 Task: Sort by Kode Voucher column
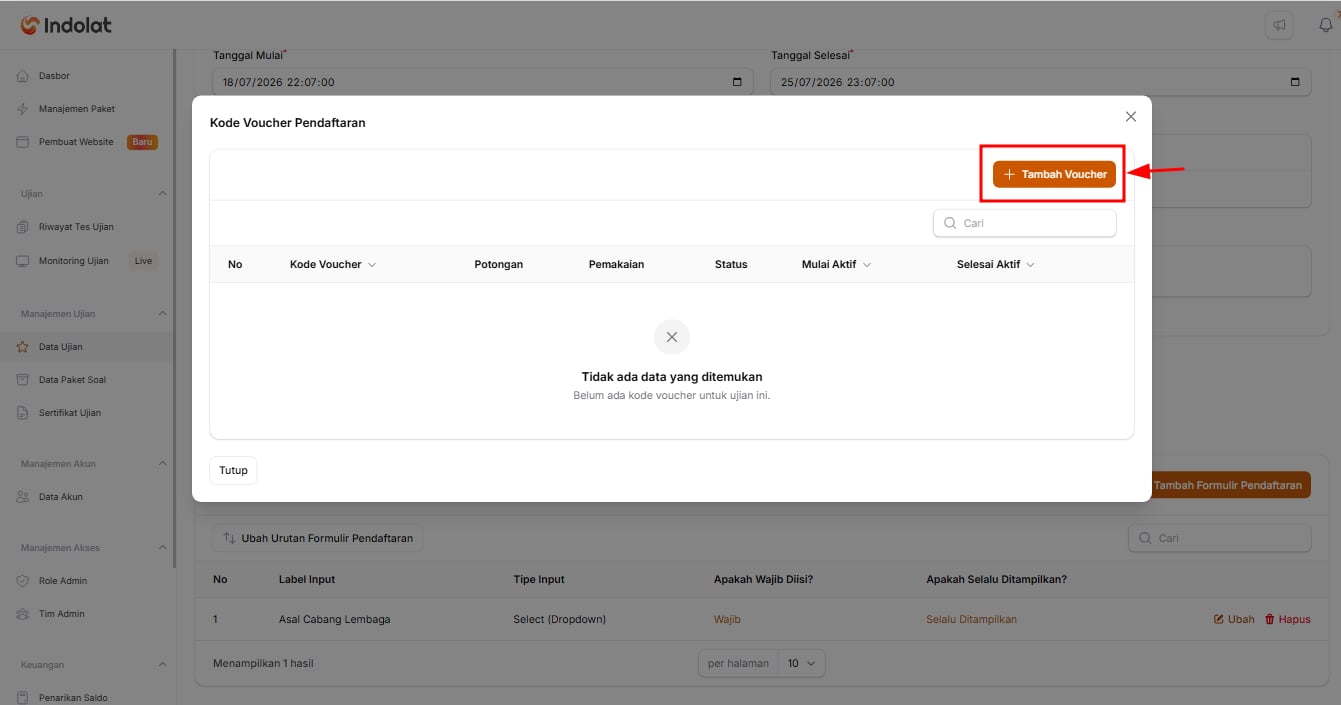(x=333, y=264)
